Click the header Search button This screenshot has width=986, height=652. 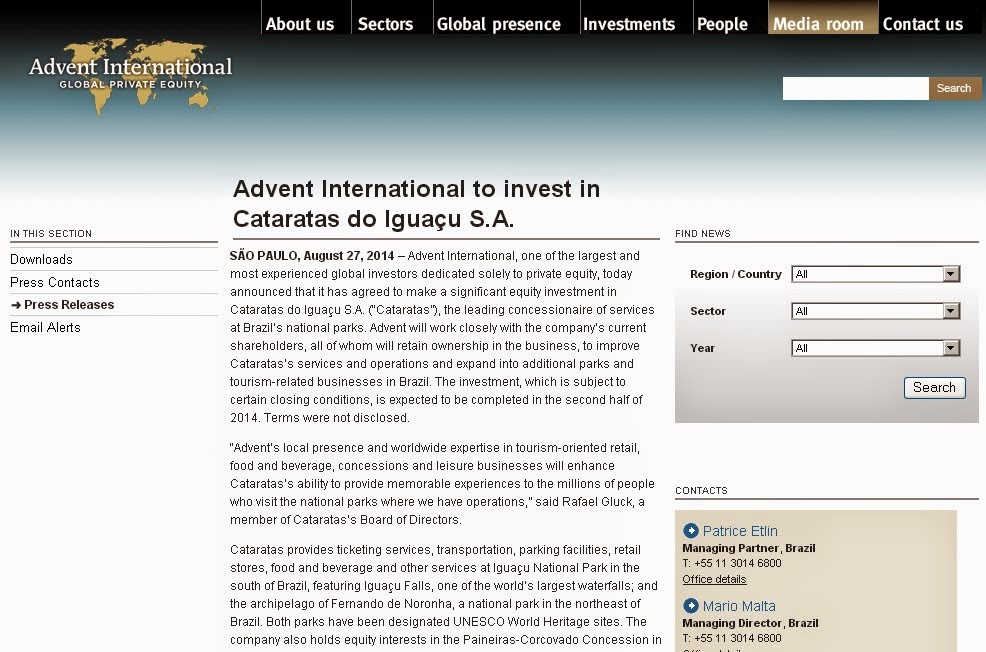click(954, 89)
